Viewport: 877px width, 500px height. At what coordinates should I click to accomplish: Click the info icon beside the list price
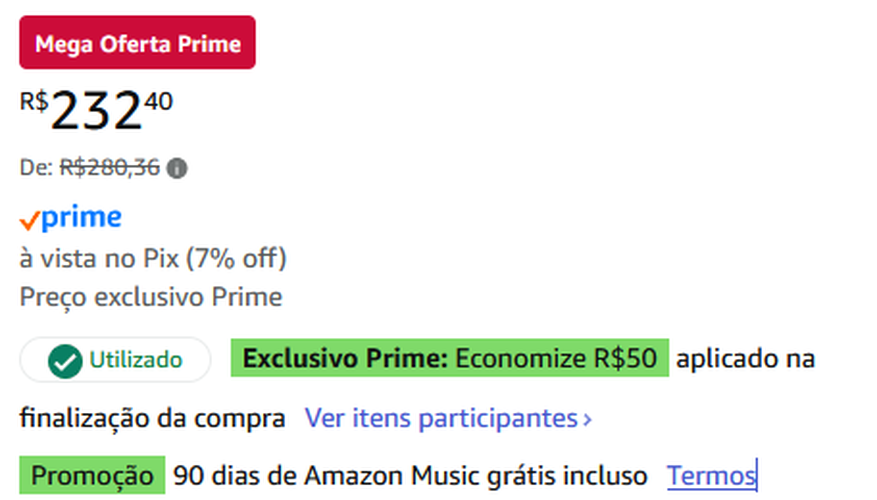[177, 168]
